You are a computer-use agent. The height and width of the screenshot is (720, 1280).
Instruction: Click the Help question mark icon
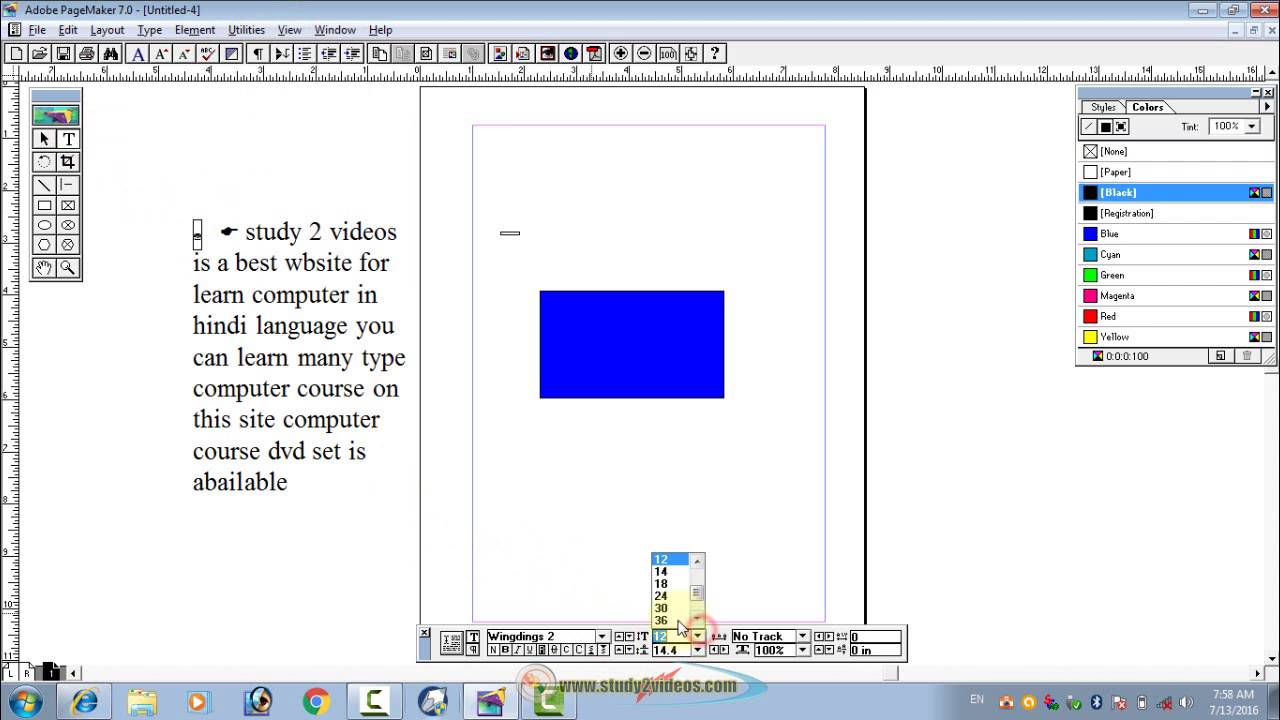[715, 53]
